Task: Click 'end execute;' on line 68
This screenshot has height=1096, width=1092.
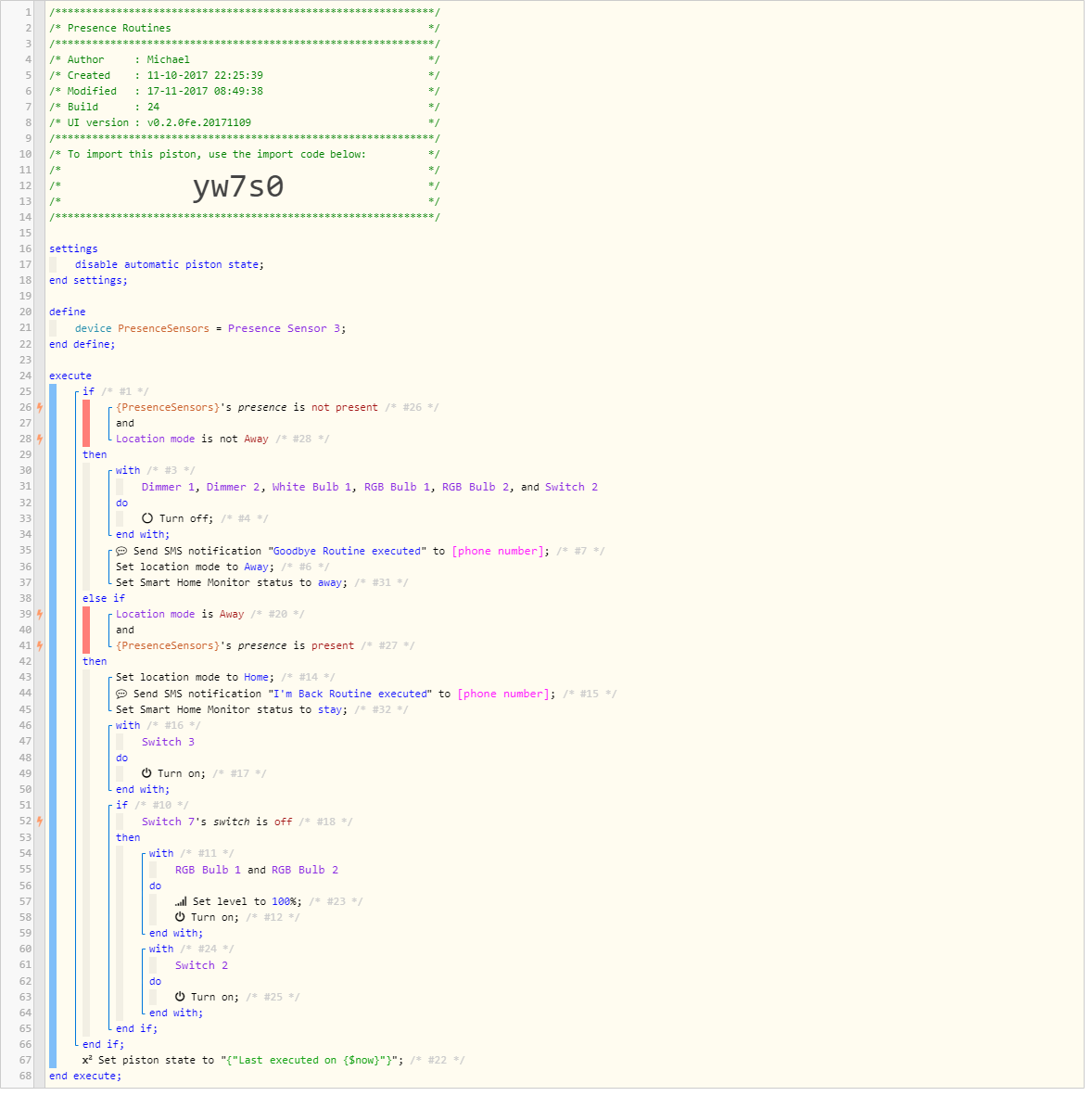Action: [85, 1077]
